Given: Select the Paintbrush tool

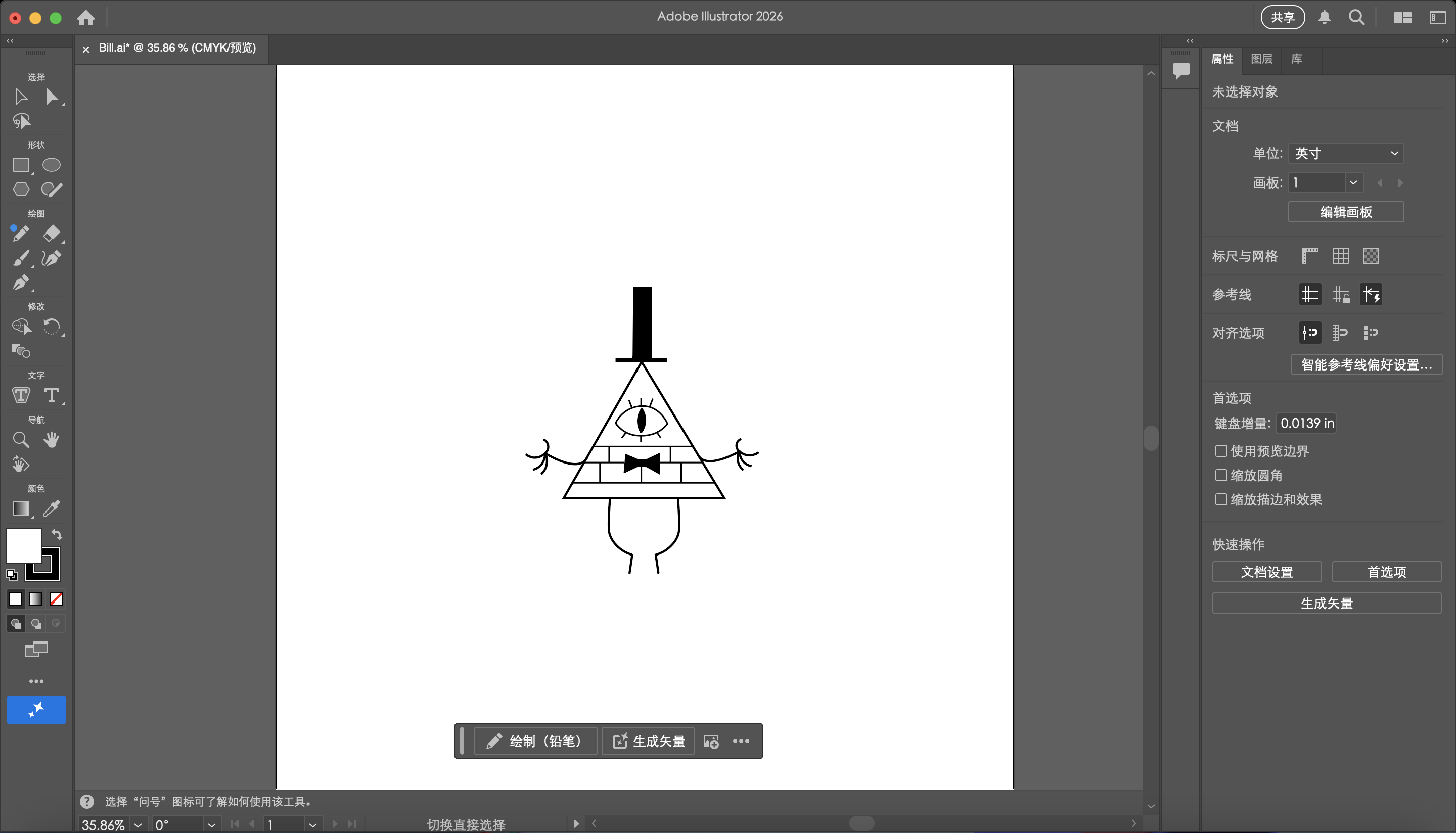Looking at the screenshot, I should [x=21, y=259].
